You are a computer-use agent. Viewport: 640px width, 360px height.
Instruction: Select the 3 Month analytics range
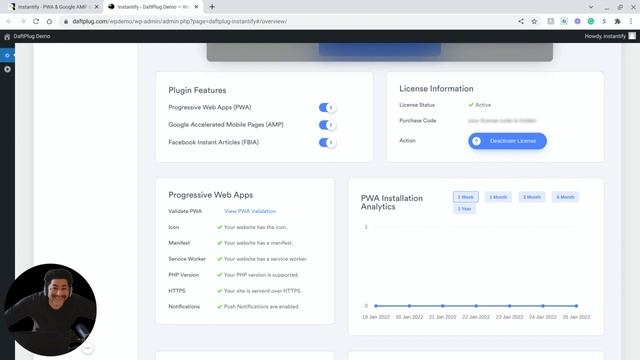click(x=531, y=197)
